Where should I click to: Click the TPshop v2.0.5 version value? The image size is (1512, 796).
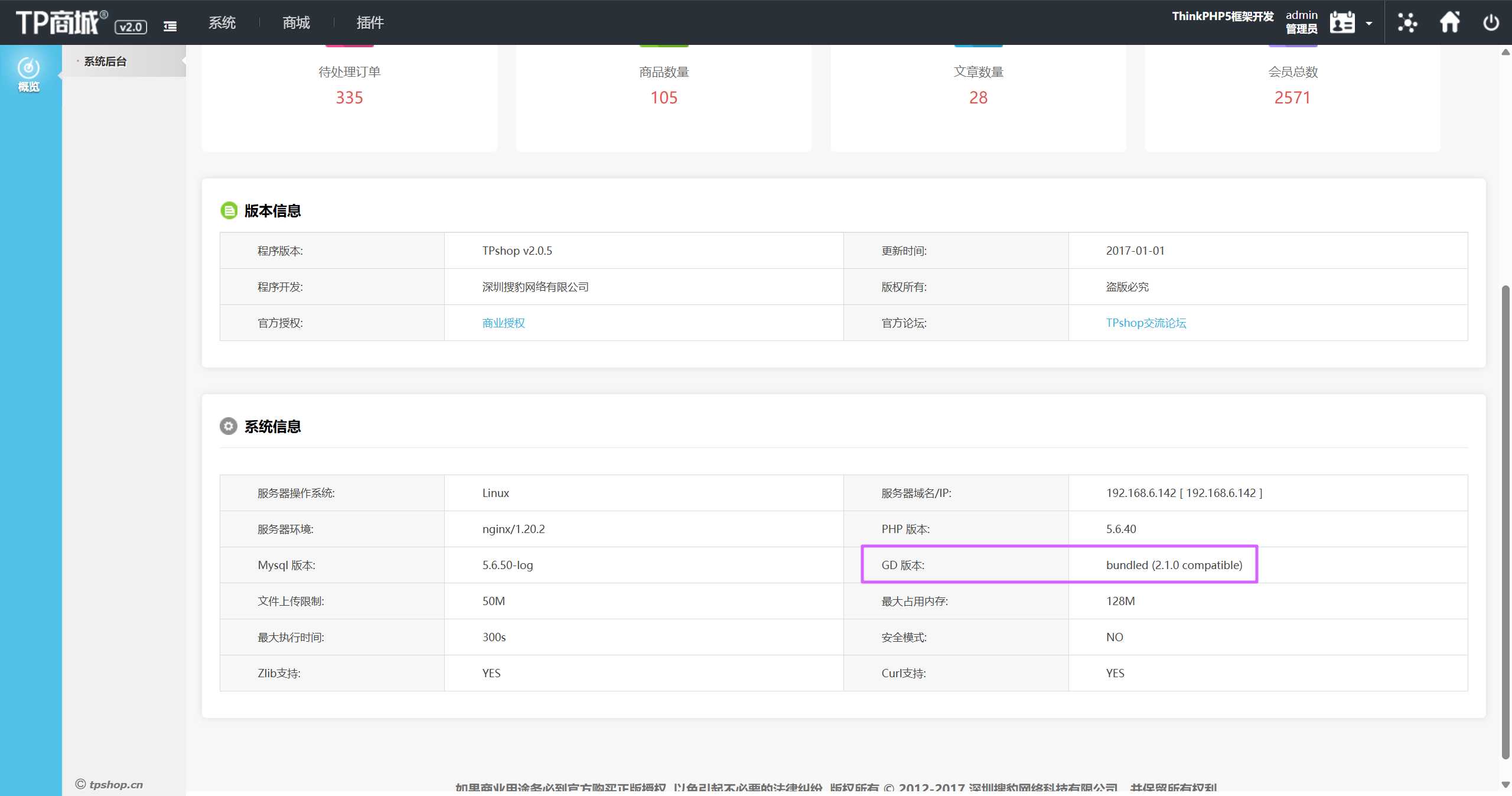click(517, 251)
